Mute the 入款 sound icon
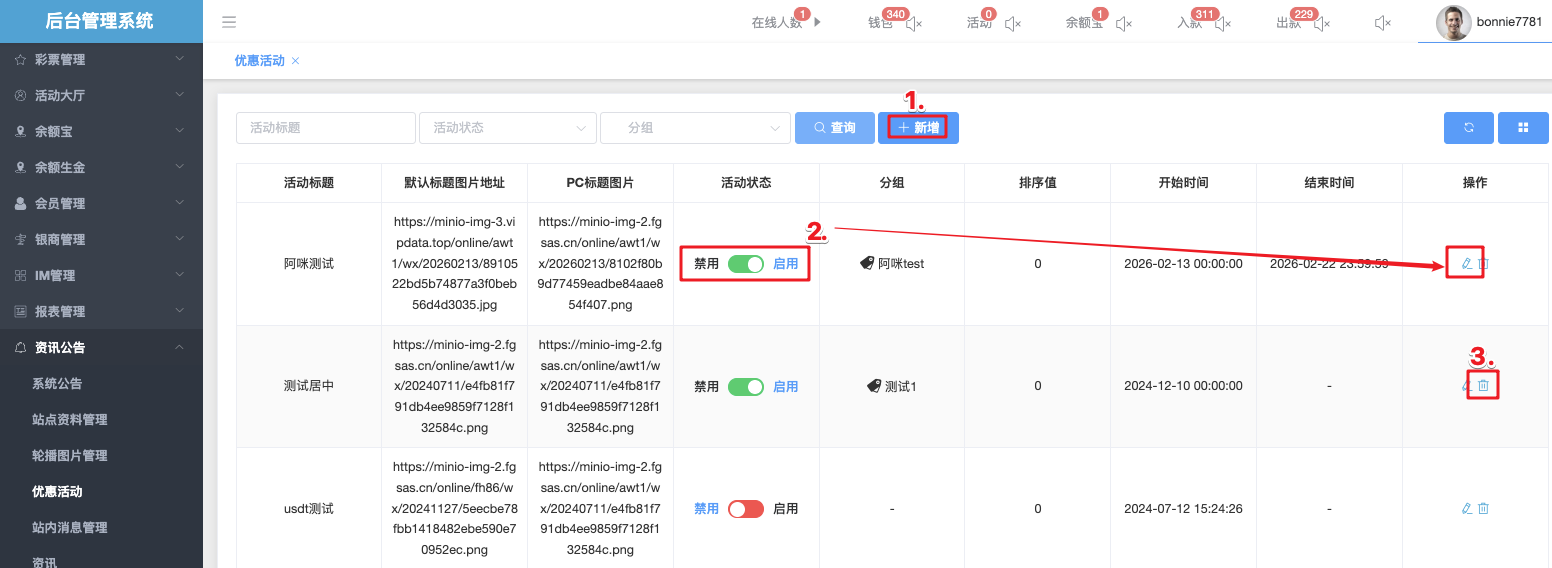This screenshot has width=1552, height=568. [x=1223, y=23]
